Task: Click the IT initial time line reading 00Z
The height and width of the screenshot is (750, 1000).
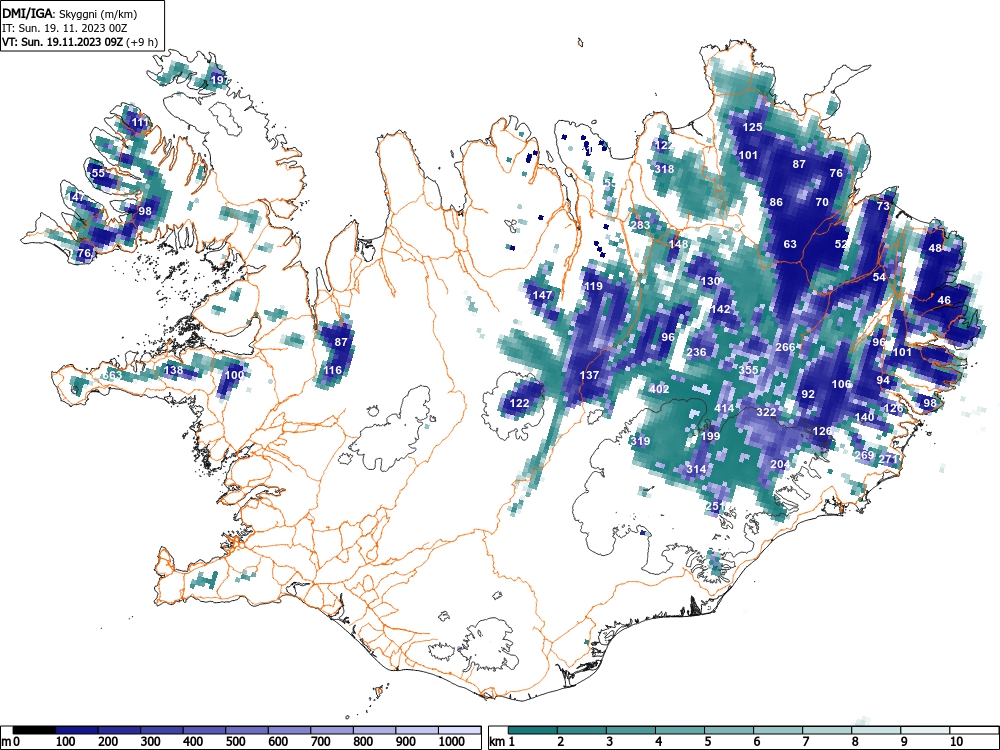Action: pos(64,28)
